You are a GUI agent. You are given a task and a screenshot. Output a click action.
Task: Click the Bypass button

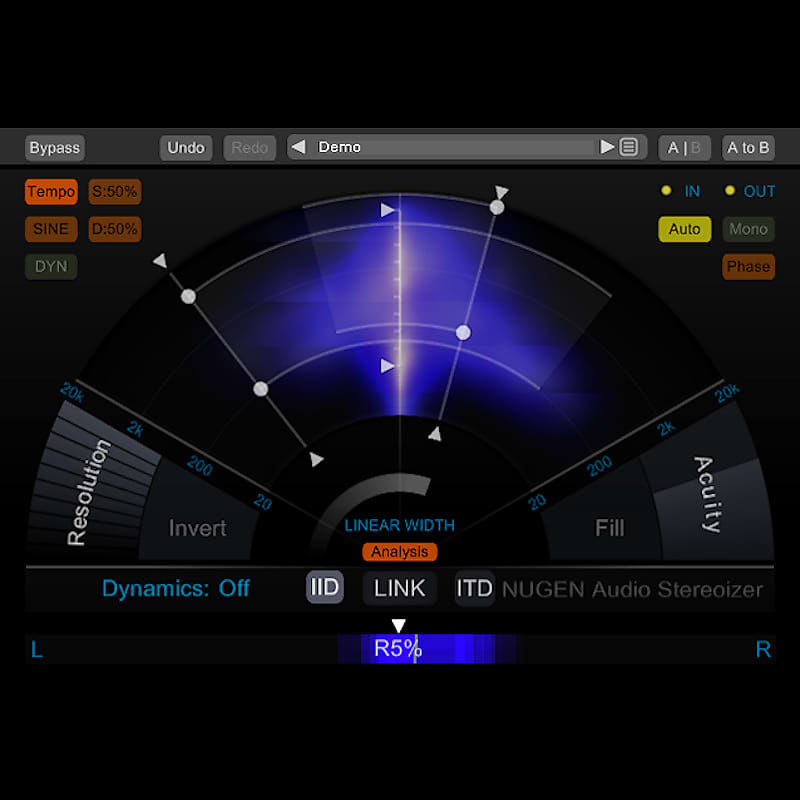click(54, 147)
